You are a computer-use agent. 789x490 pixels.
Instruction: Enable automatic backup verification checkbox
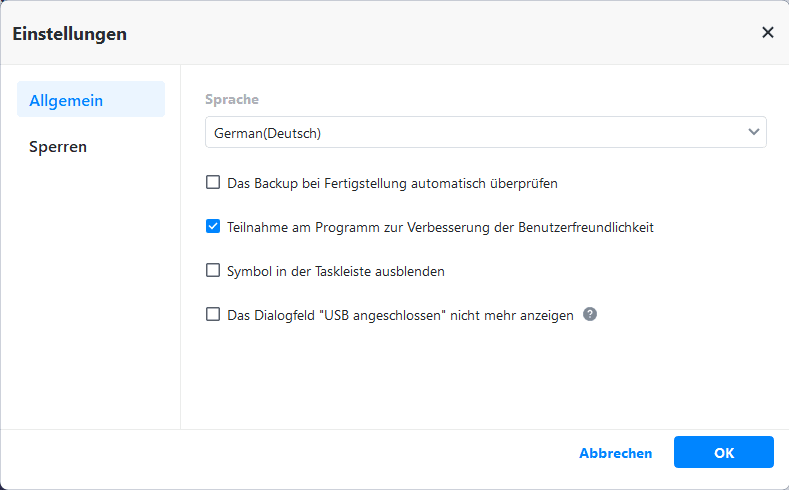coord(213,183)
